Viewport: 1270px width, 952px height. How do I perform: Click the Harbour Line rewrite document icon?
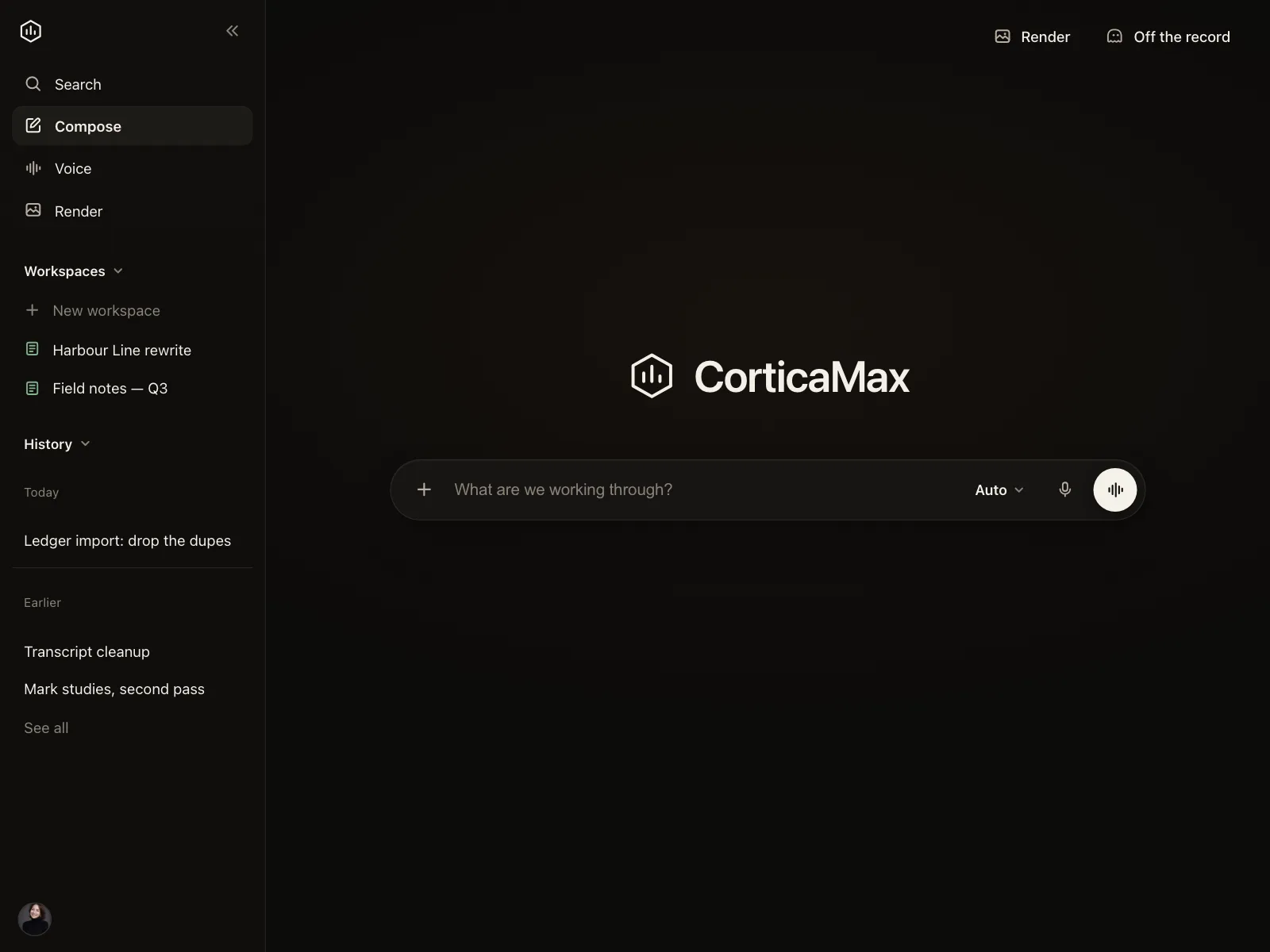tap(32, 349)
